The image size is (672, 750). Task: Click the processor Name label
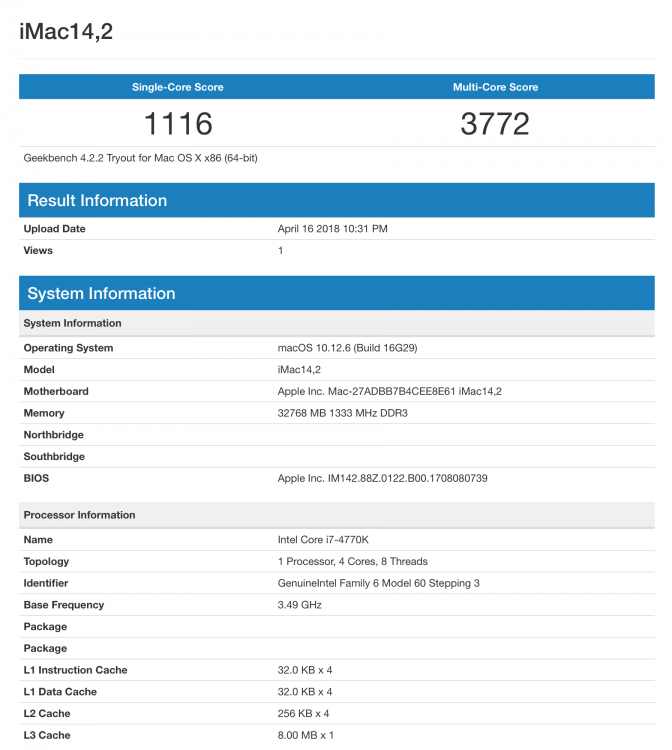(x=38, y=540)
